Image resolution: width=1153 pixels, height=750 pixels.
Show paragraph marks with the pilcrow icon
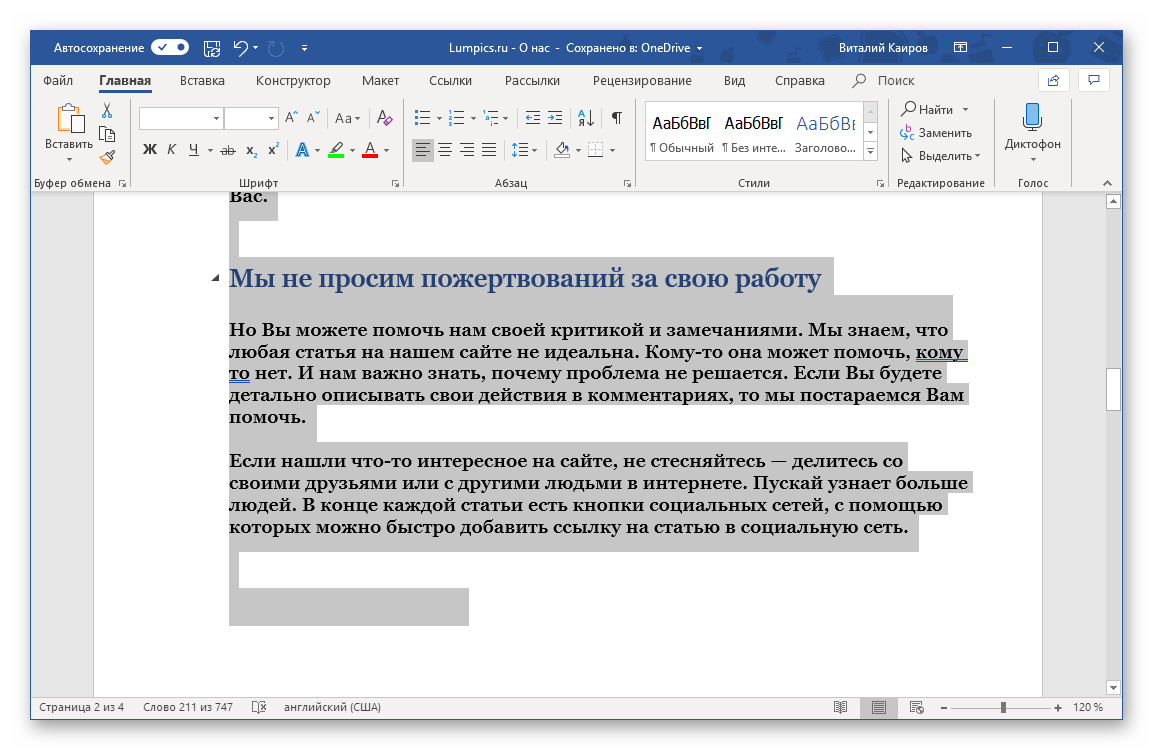click(616, 118)
